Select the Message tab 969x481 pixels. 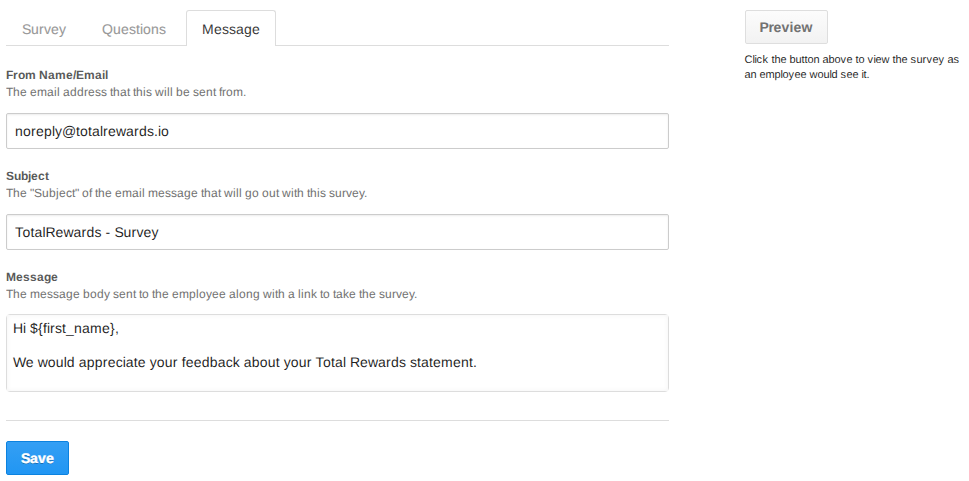coord(231,29)
